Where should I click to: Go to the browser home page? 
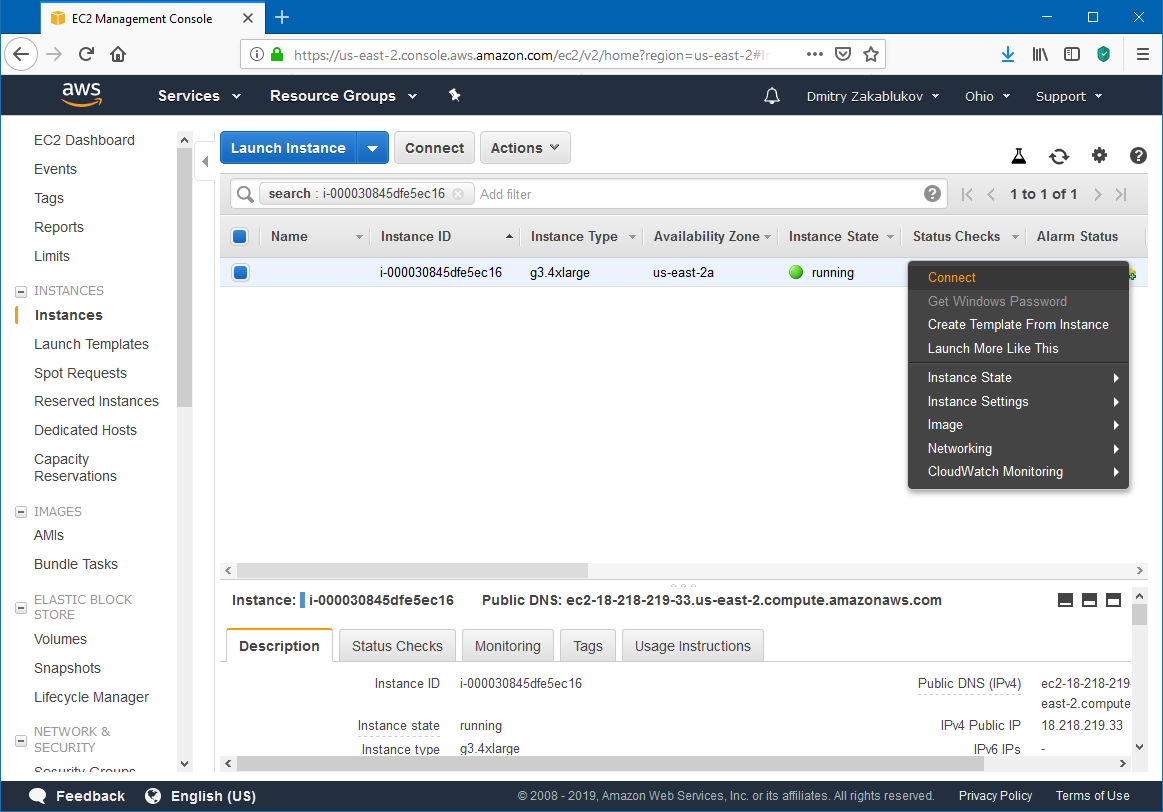coord(118,54)
